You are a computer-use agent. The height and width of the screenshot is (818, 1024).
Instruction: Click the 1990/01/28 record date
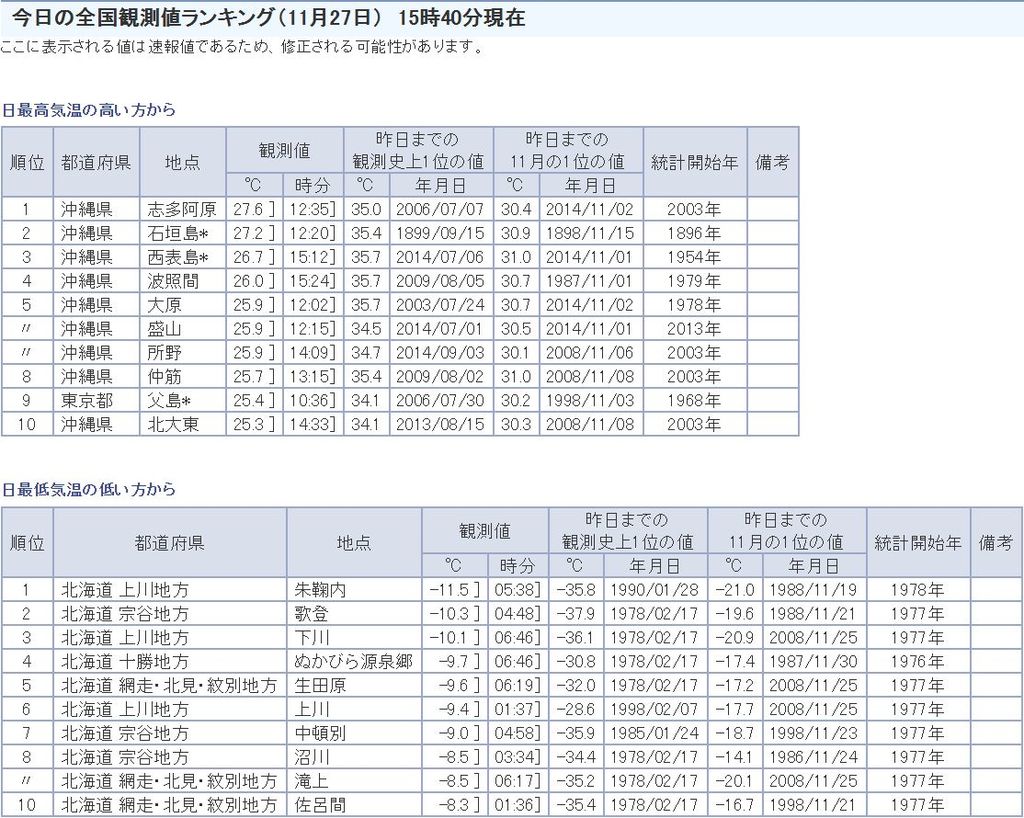(655, 590)
